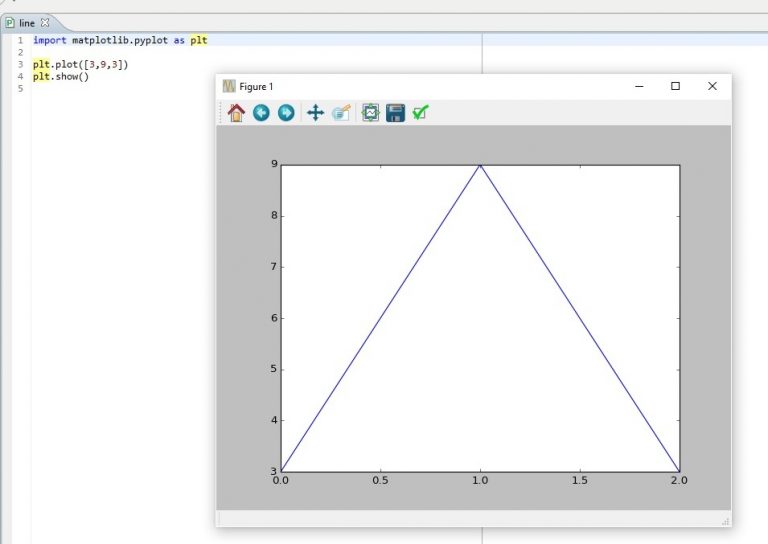Click the Figure 1 window icon
Screen dimensions: 768x544
coord(229,87)
